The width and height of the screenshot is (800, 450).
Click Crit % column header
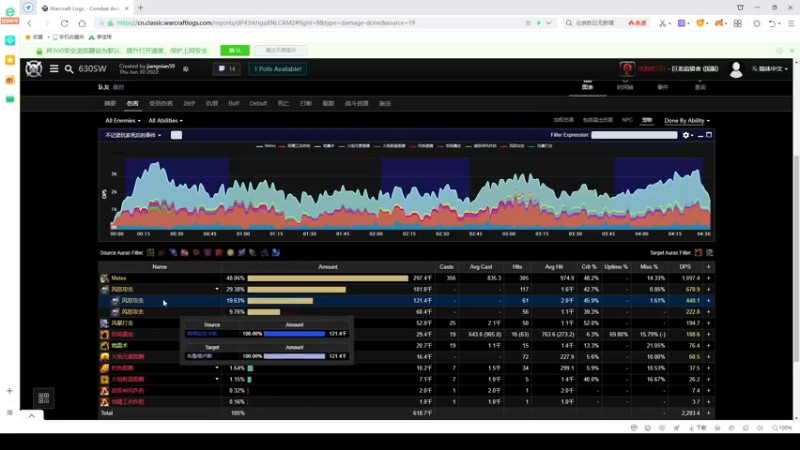(589, 267)
